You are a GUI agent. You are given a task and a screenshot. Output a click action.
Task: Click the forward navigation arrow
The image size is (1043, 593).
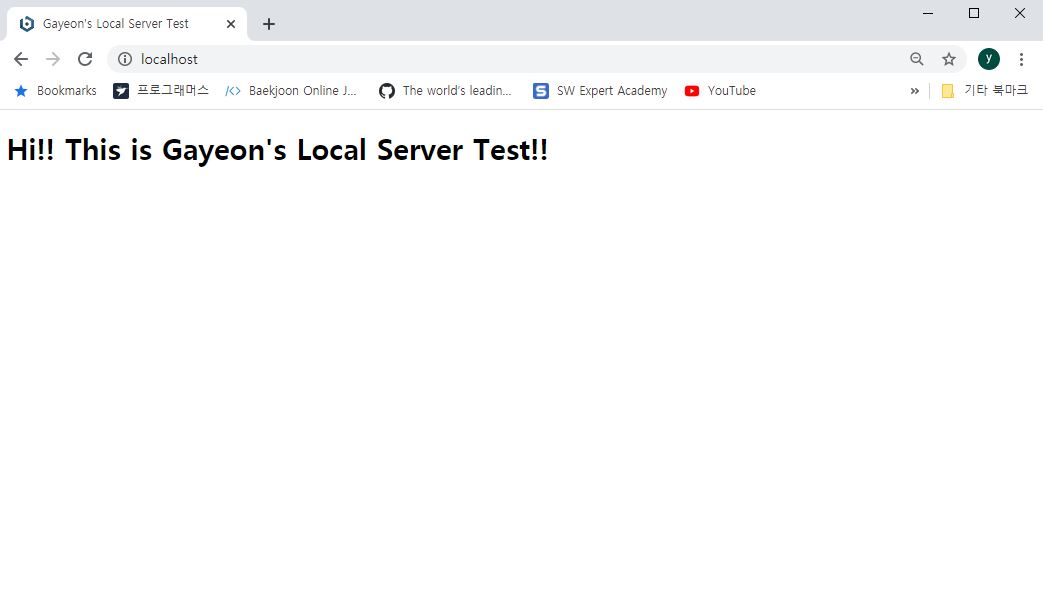[52, 59]
